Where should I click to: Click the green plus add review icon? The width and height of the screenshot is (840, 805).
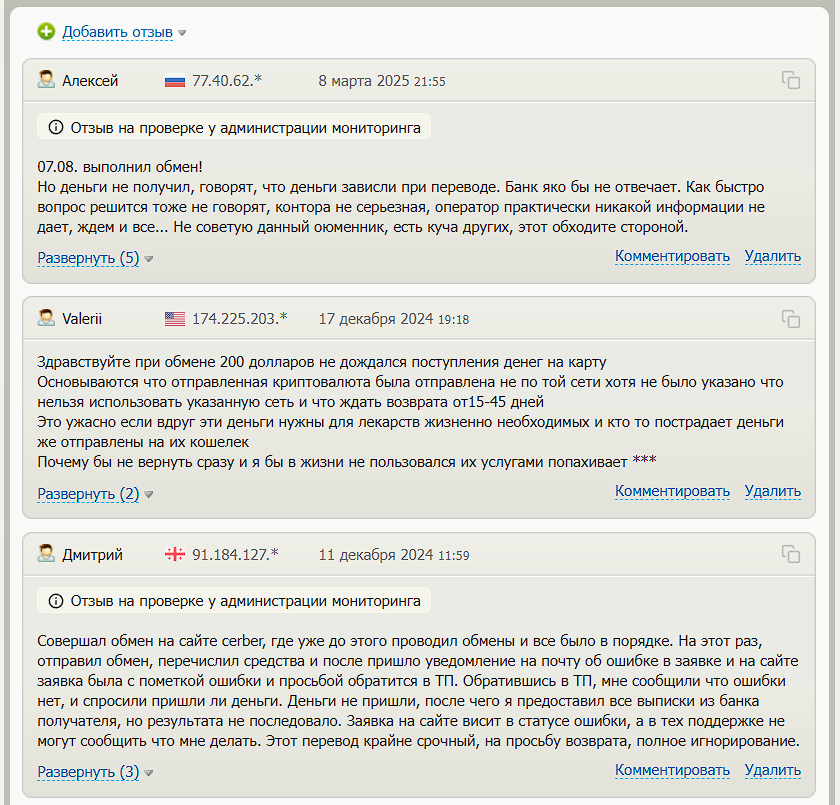pos(46,32)
